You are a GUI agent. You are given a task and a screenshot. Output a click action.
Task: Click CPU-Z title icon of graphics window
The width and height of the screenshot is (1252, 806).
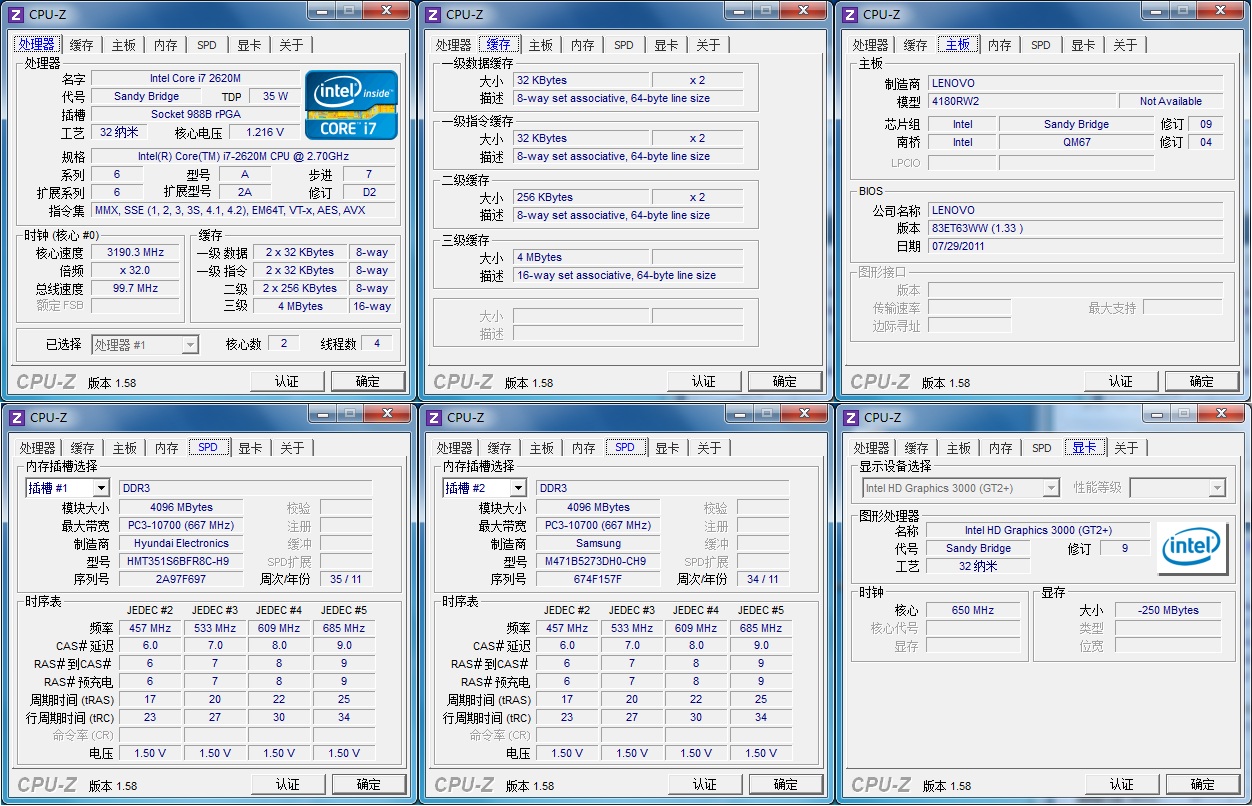coord(850,417)
